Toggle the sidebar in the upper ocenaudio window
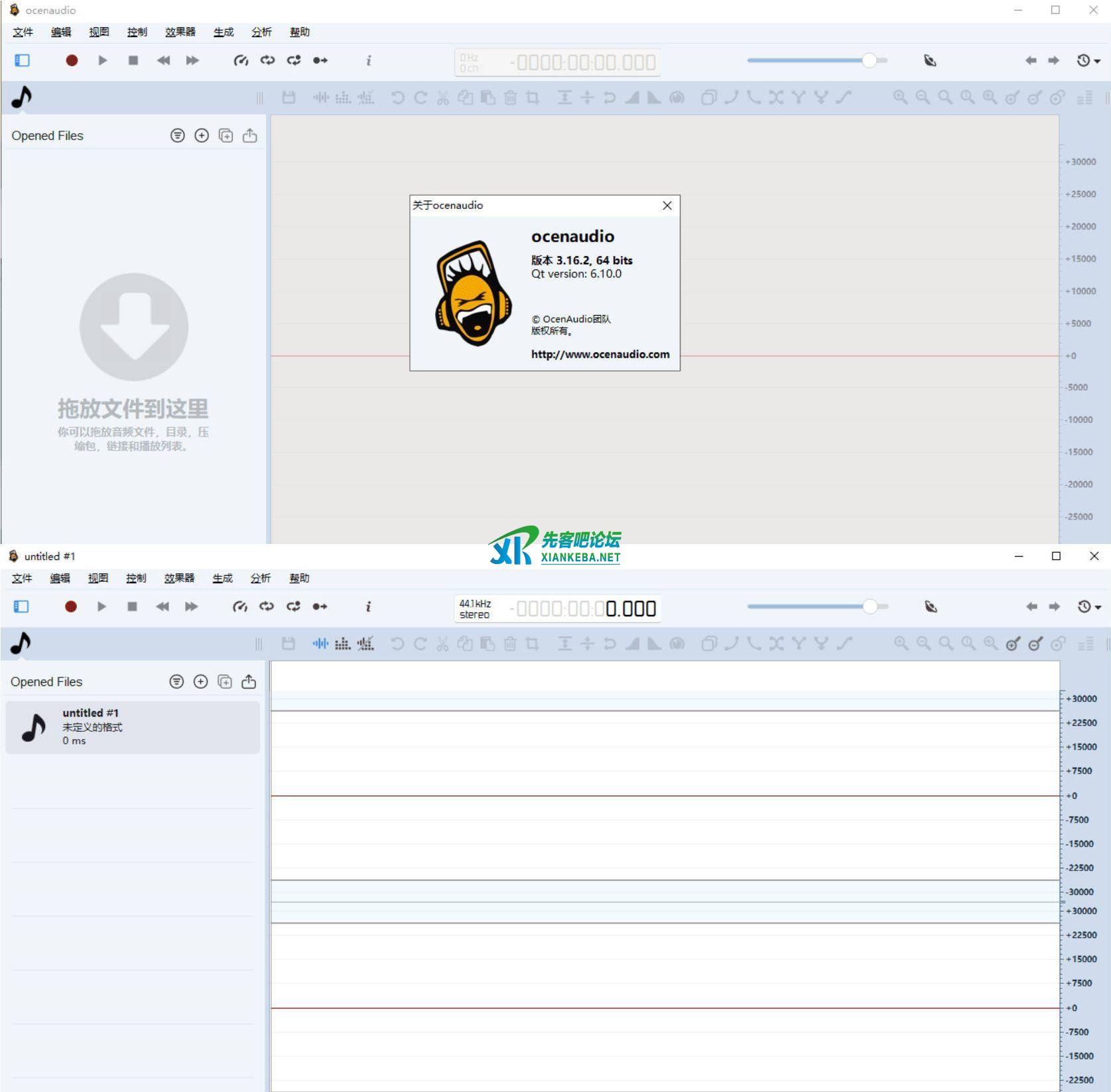This screenshot has width=1111, height=1092. [22, 60]
